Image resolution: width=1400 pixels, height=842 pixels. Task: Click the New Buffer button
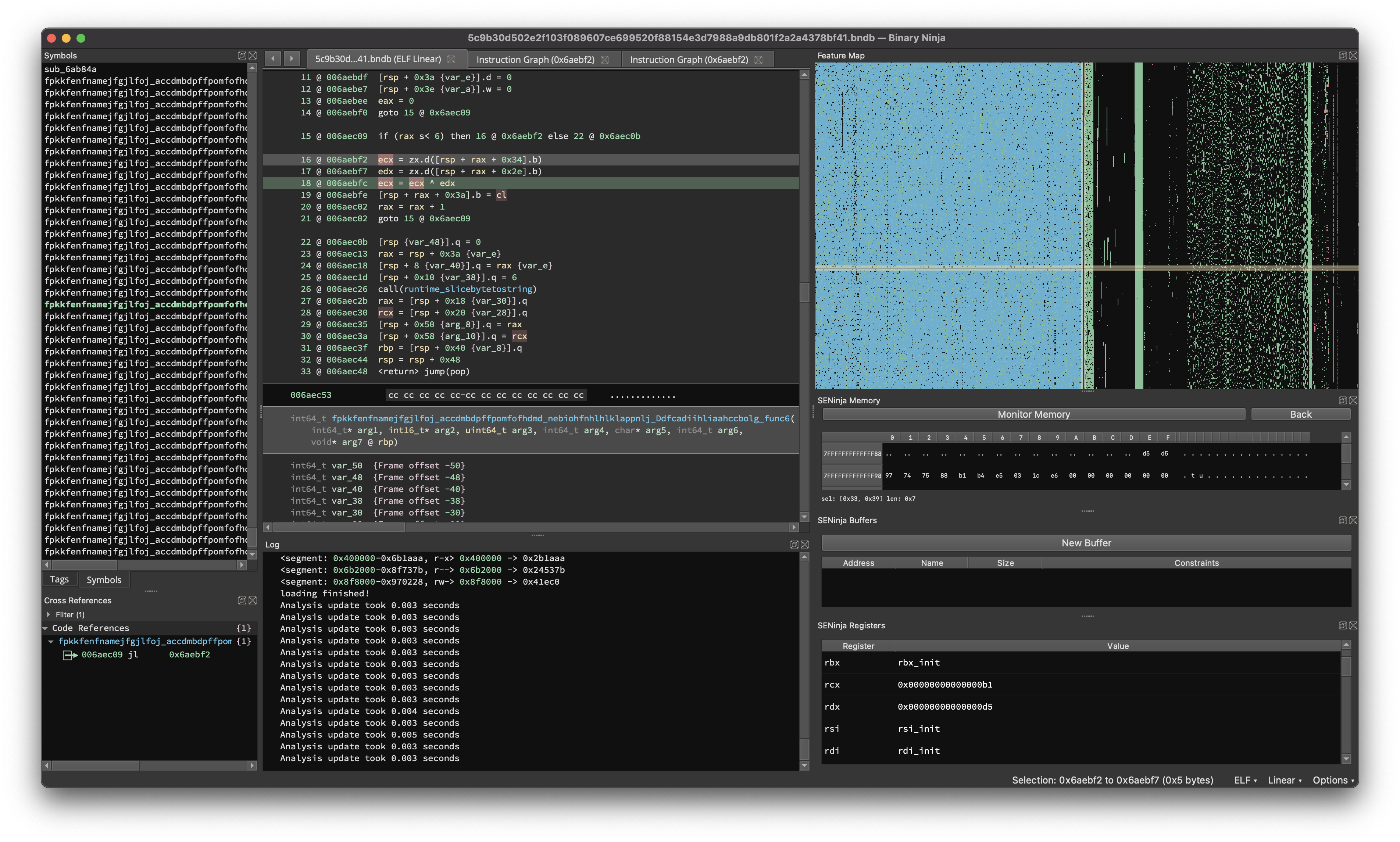click(1086, 543)
